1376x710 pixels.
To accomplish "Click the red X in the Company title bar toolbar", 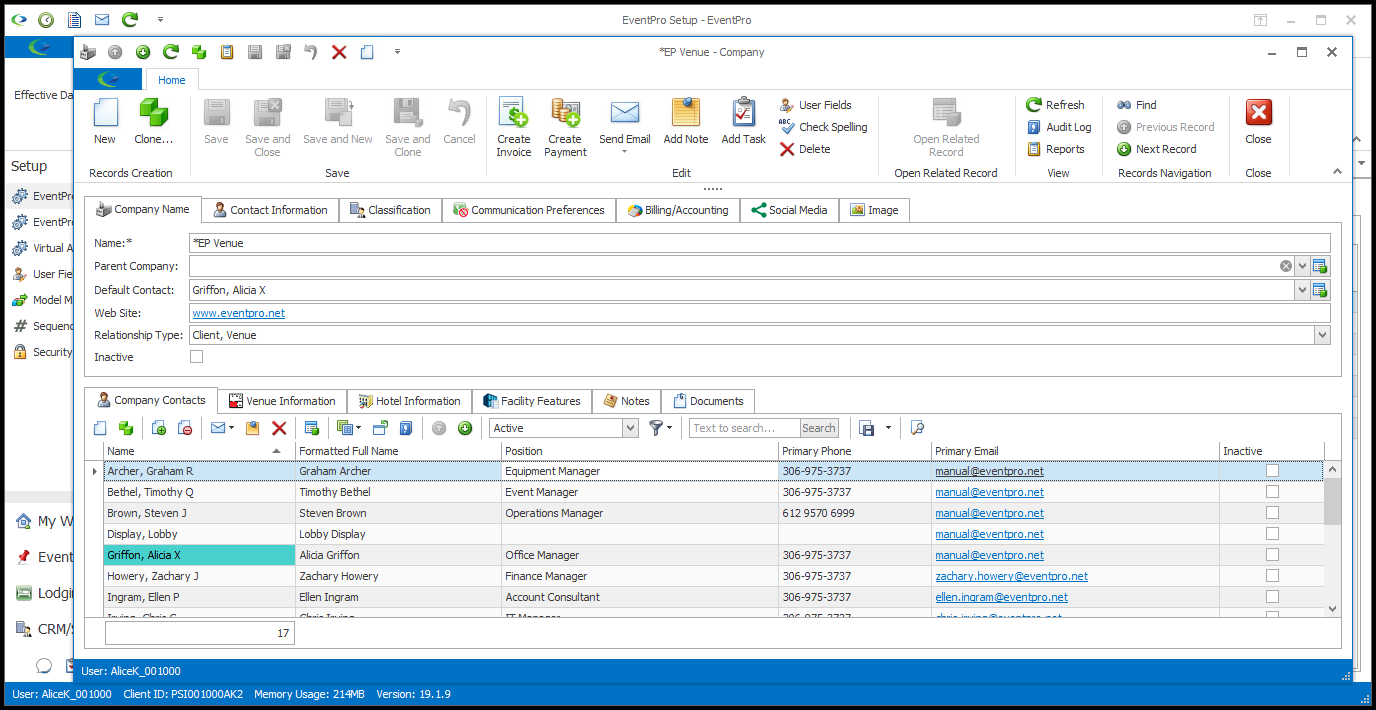I will coord(339,52).
